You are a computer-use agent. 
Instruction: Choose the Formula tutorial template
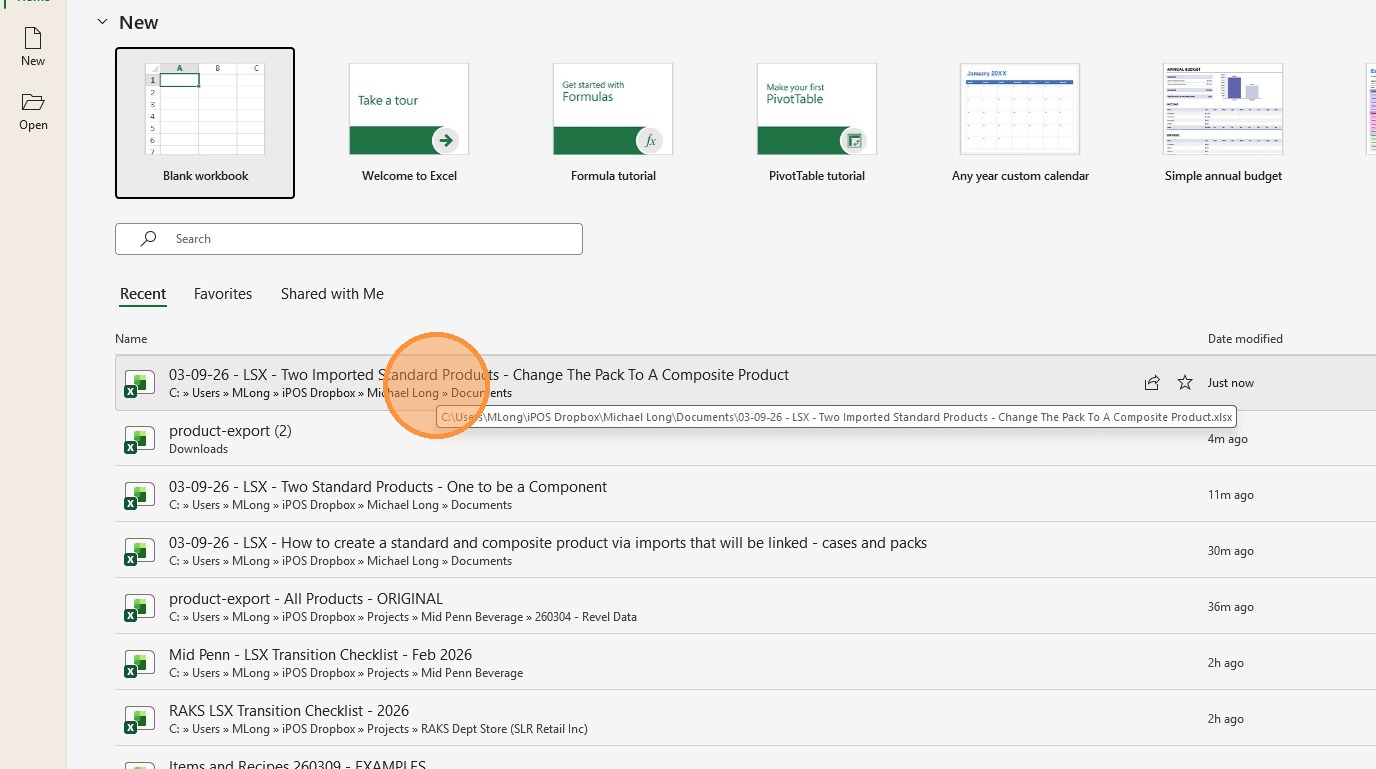point(613,123)
